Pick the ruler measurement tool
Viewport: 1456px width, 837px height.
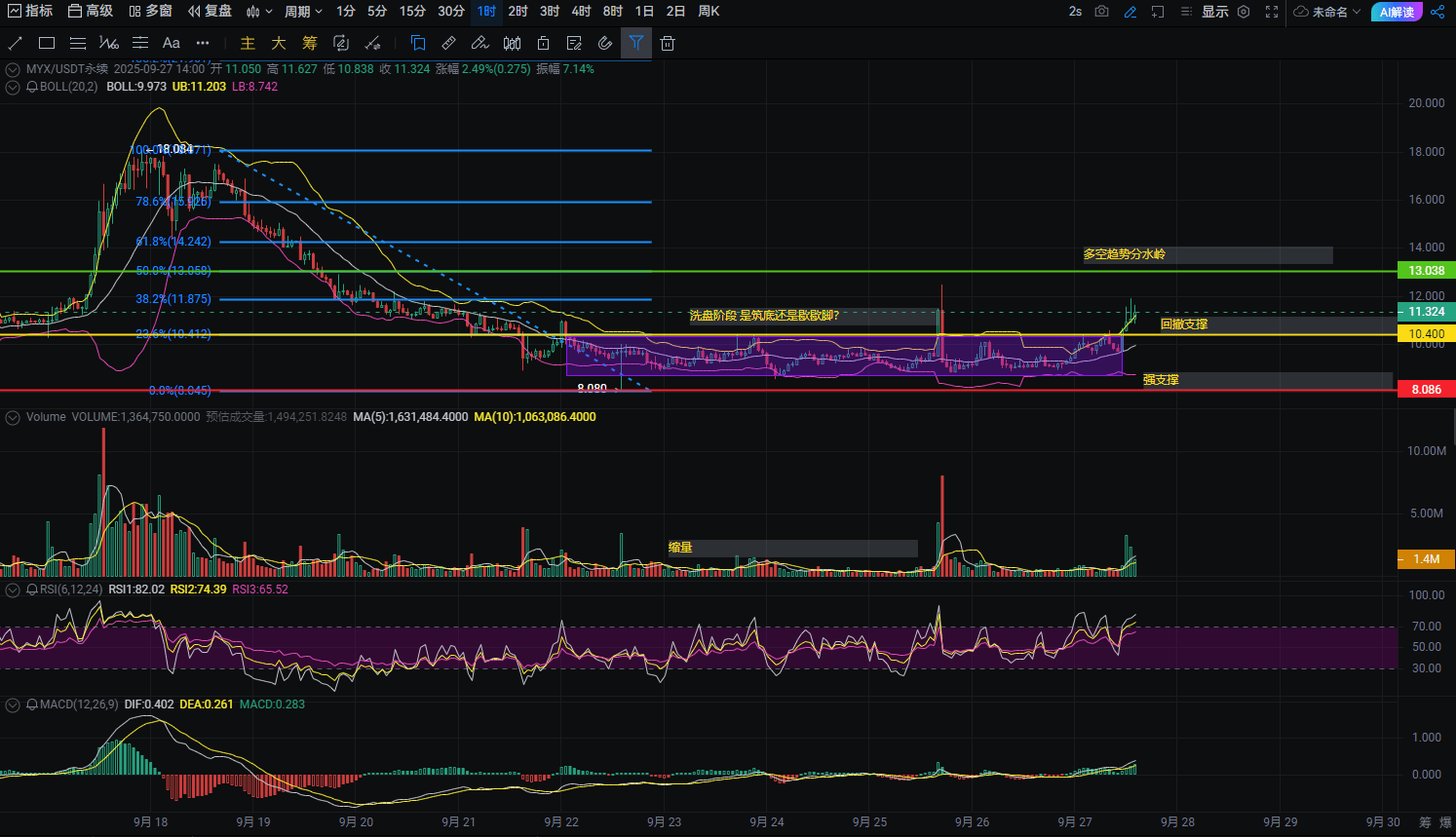(x=448, y=43)
